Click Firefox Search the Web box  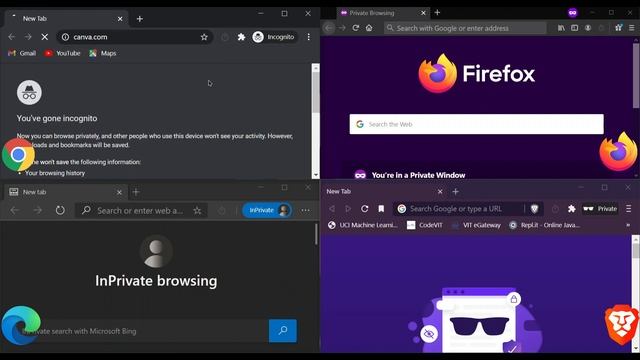pyautogui.click(x=476, y=124)
